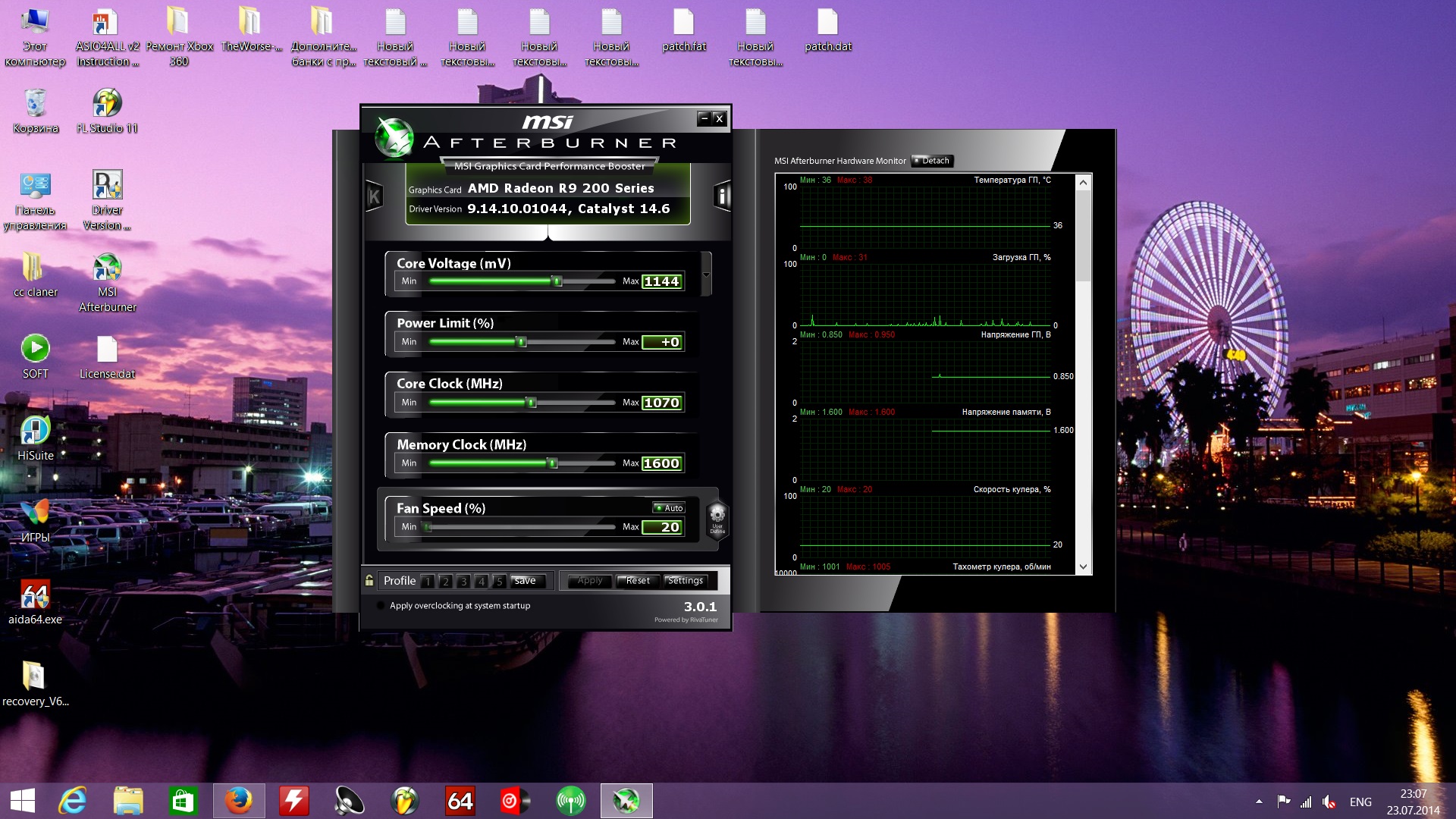
Task: Enable Apply overclocking at system startup
Action: click(x=381, y=606)
